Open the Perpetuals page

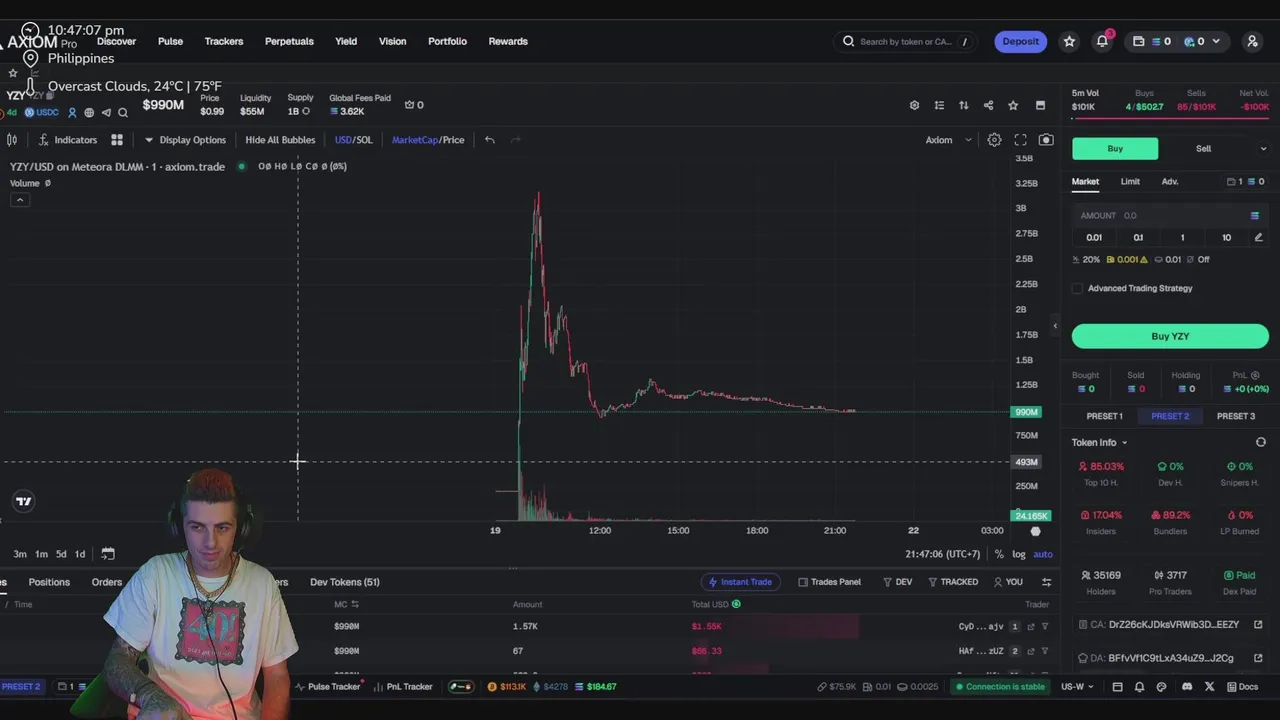289,41
